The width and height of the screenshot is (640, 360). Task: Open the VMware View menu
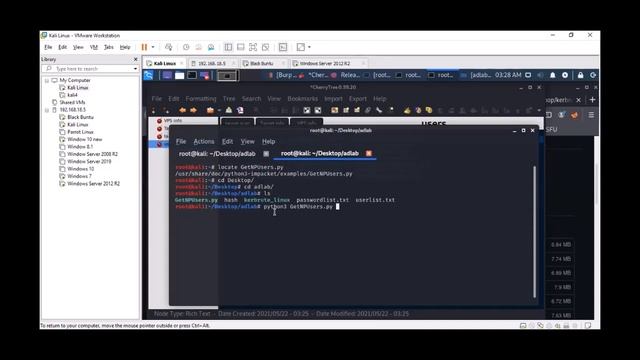point(78,47)
